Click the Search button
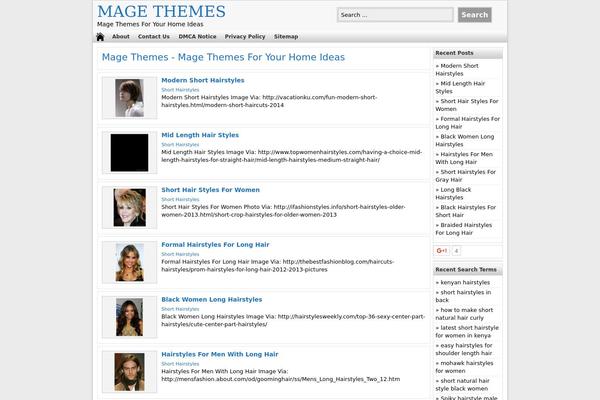This screenshot has height=400, width=600. tap(474, 15)
